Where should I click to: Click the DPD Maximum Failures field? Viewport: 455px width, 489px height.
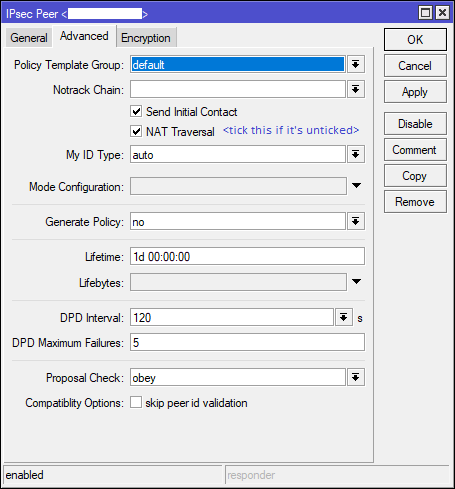[247, 342]
